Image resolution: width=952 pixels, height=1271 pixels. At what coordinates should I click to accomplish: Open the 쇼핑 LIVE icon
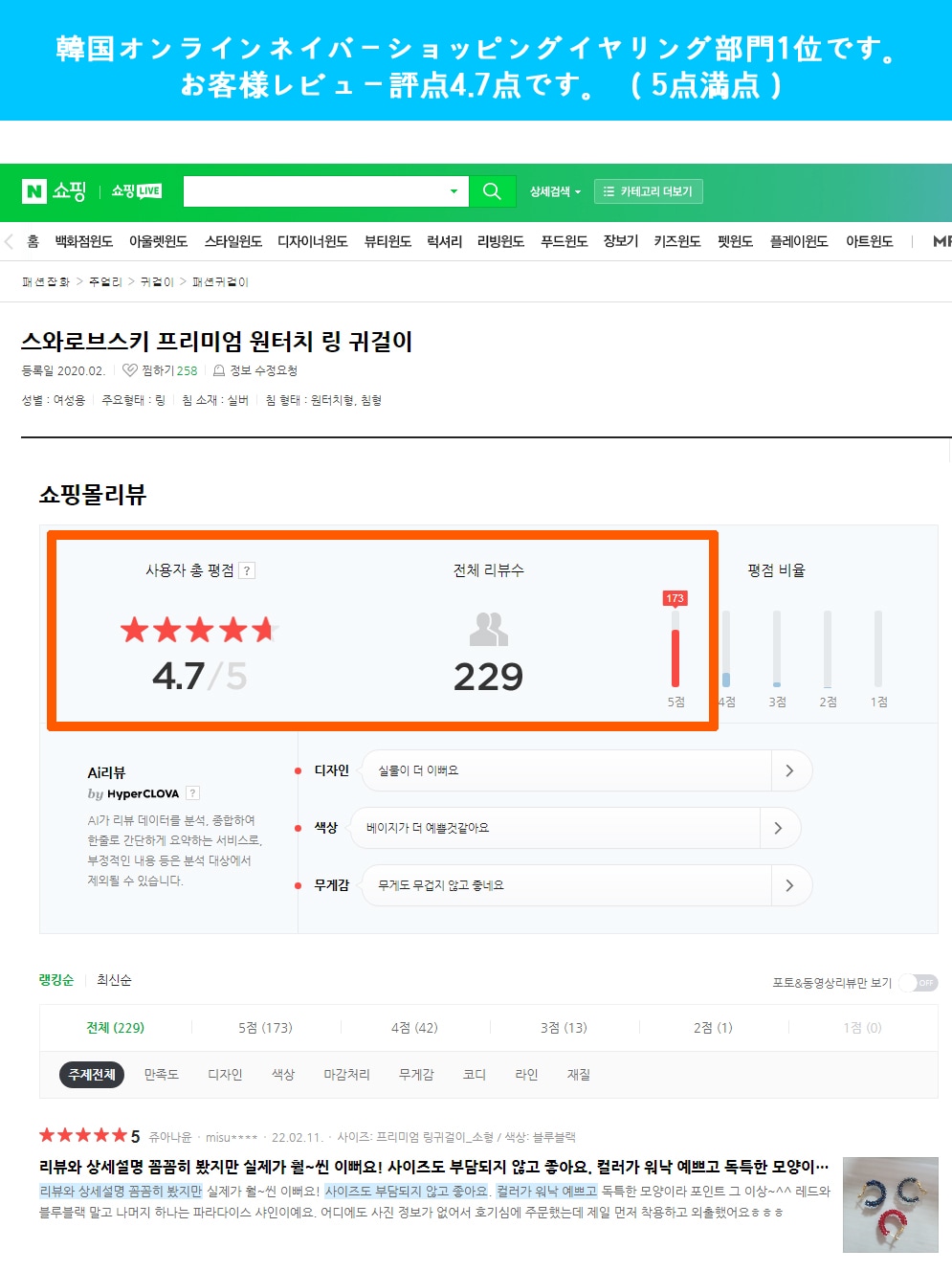click(137, 191)
